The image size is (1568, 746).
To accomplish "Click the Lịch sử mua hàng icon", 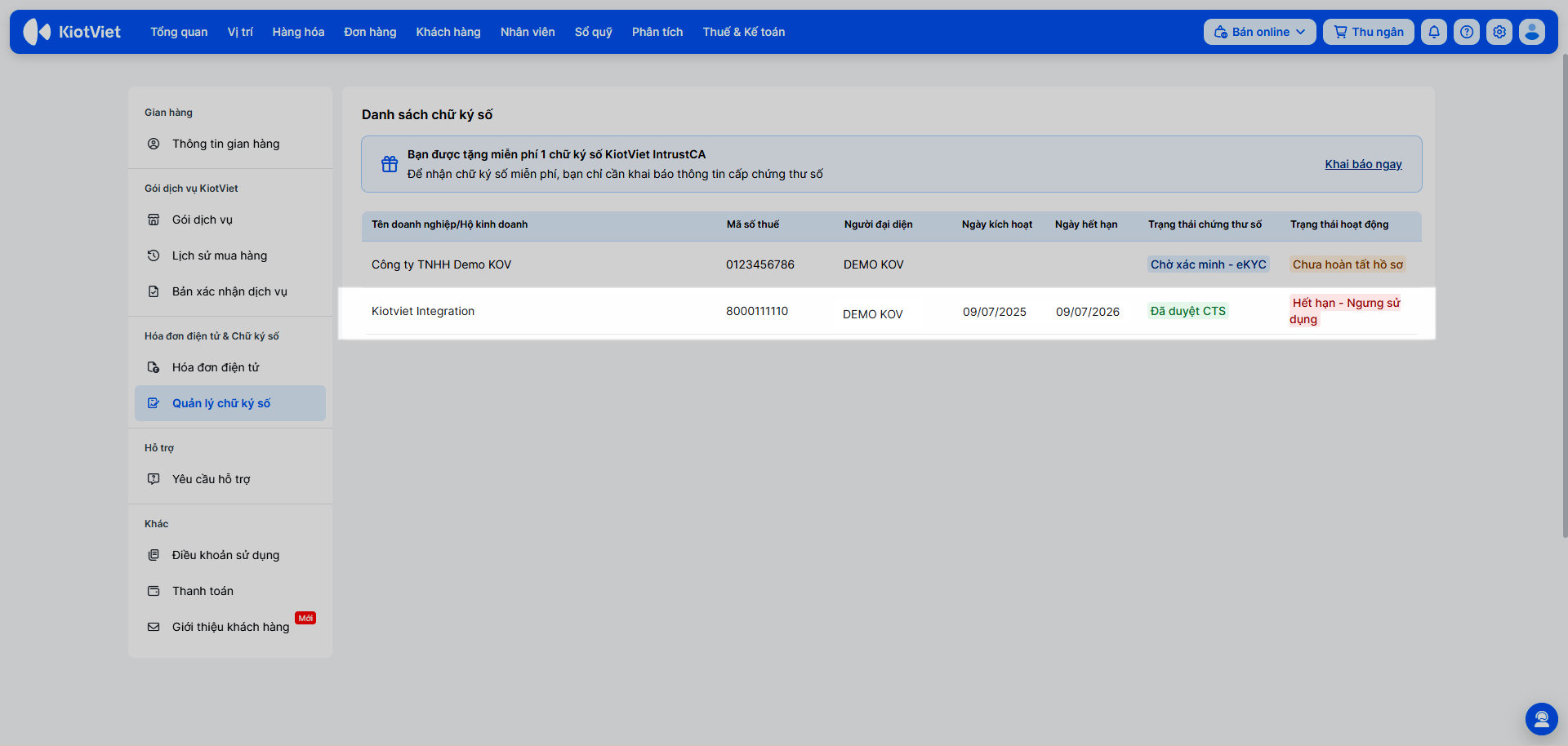I will [x=154, y=255].
